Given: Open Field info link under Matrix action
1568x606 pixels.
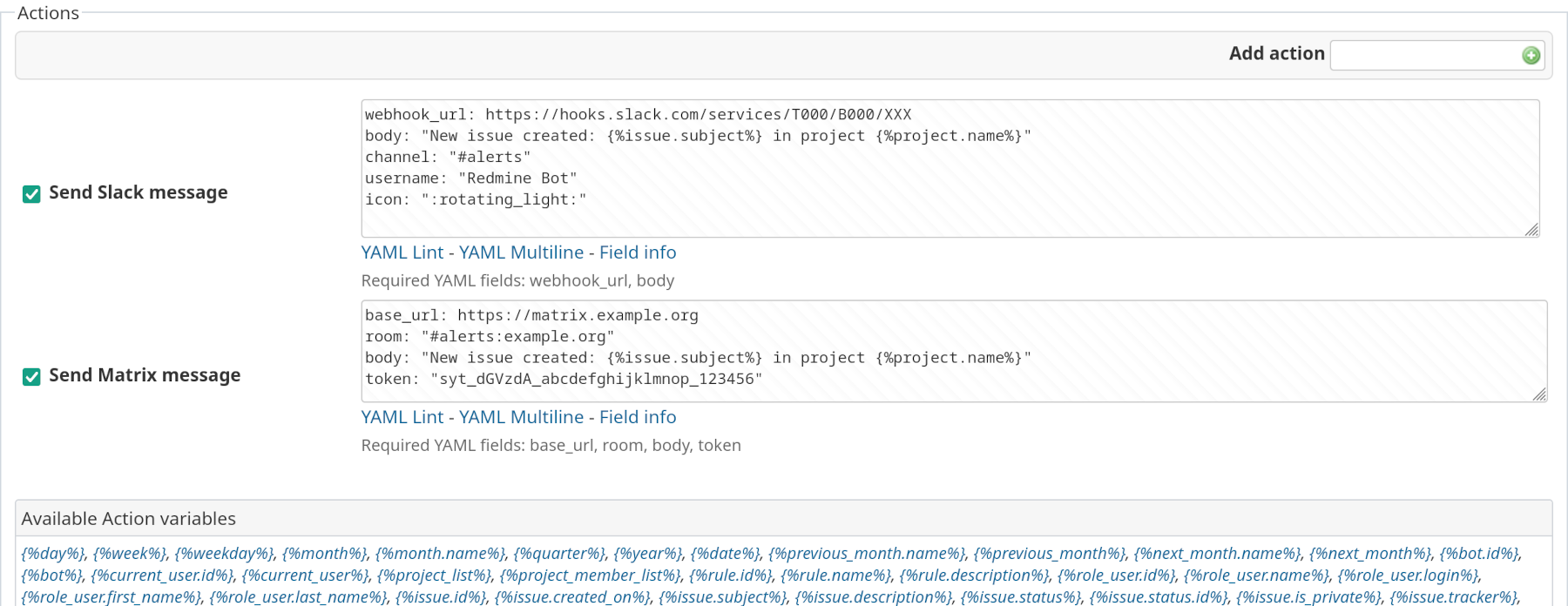Looking at the screenshot, I should (638, 417).
